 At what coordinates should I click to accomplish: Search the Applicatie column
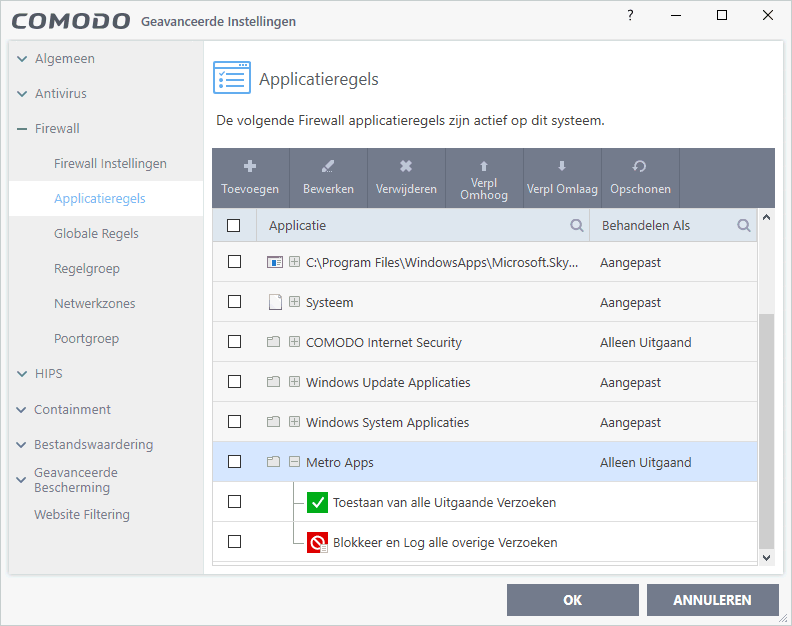[x=576, y=225]
